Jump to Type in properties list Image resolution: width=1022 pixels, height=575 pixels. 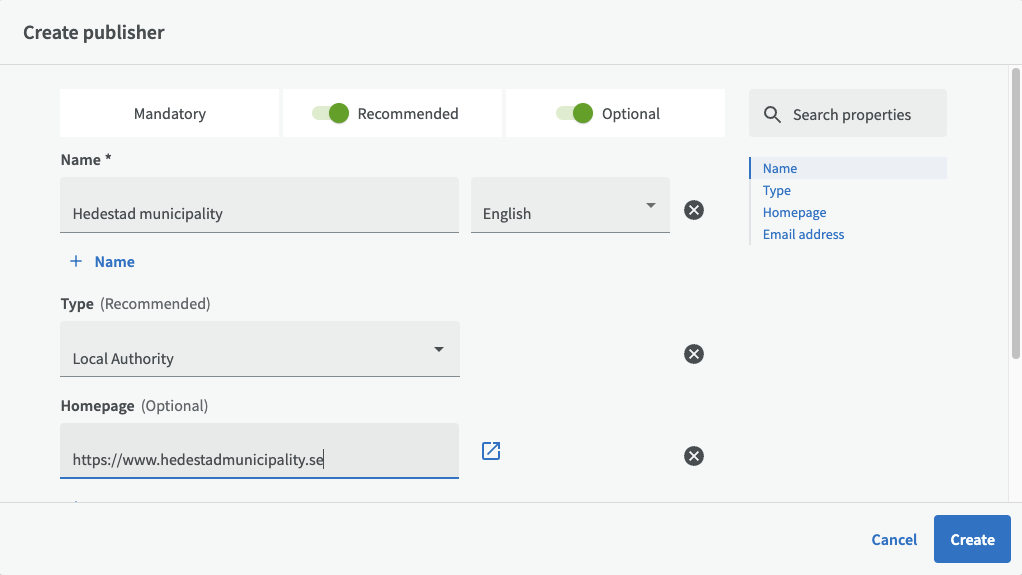(777, 190)
